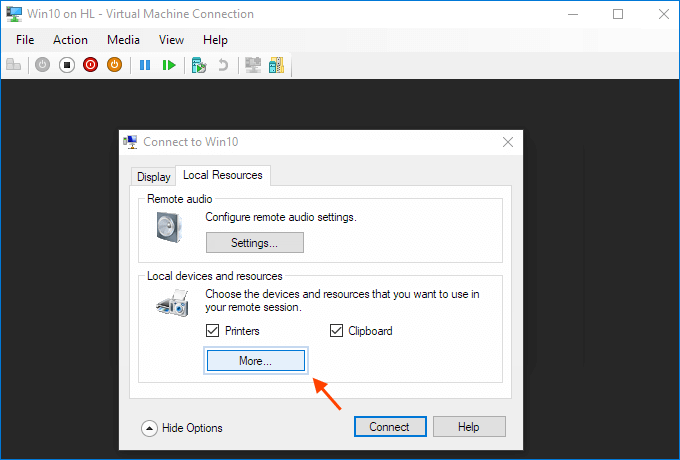Click the Checkpoint toolbar icon
Image resolution: width=680 pixels, height=460 pixels.
pos(199,65)
